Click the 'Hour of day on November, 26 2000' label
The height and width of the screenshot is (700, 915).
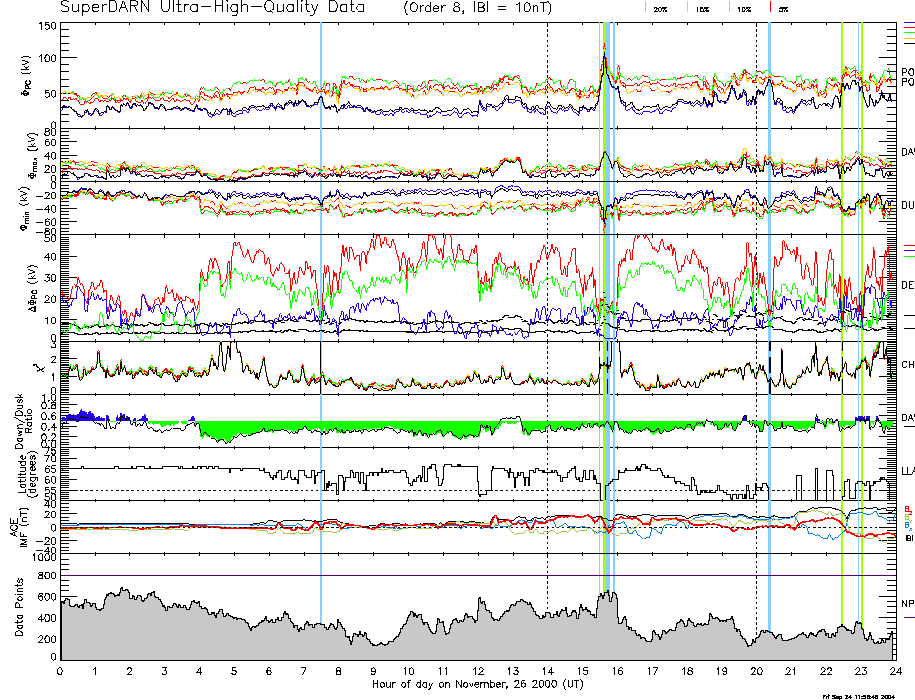click(478, 688)
